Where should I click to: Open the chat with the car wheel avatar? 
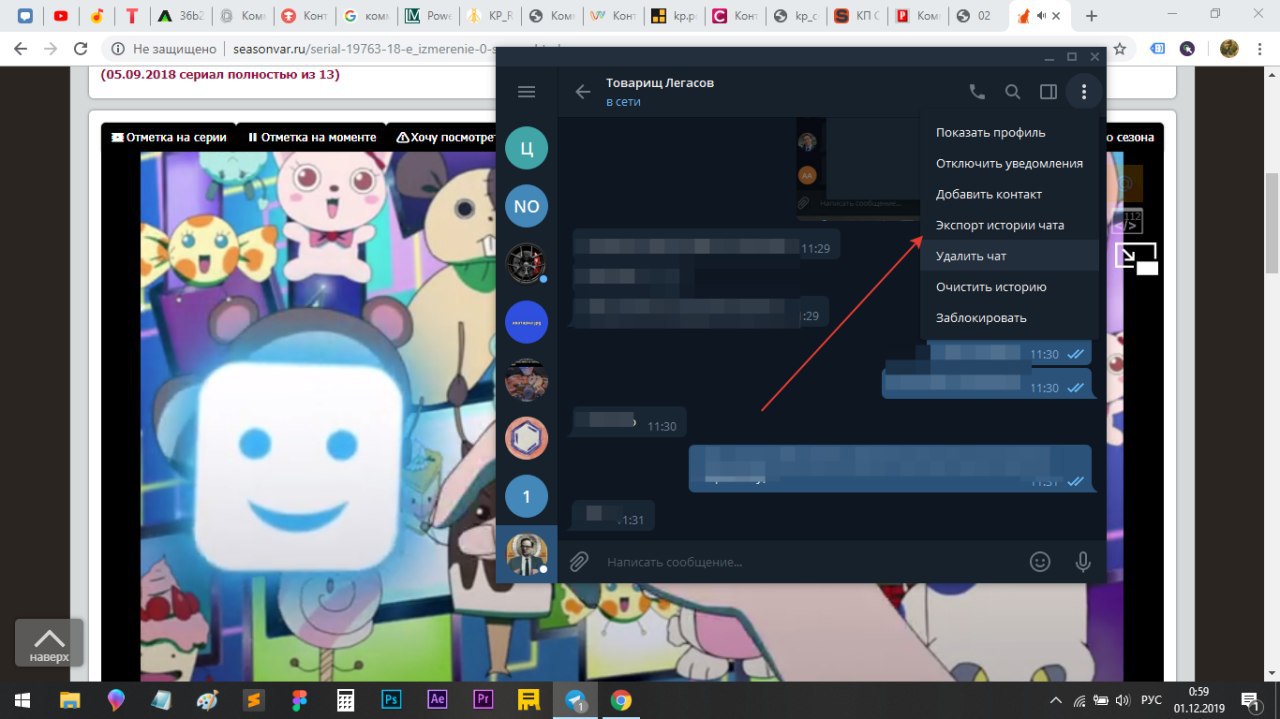tap(526, 264)
